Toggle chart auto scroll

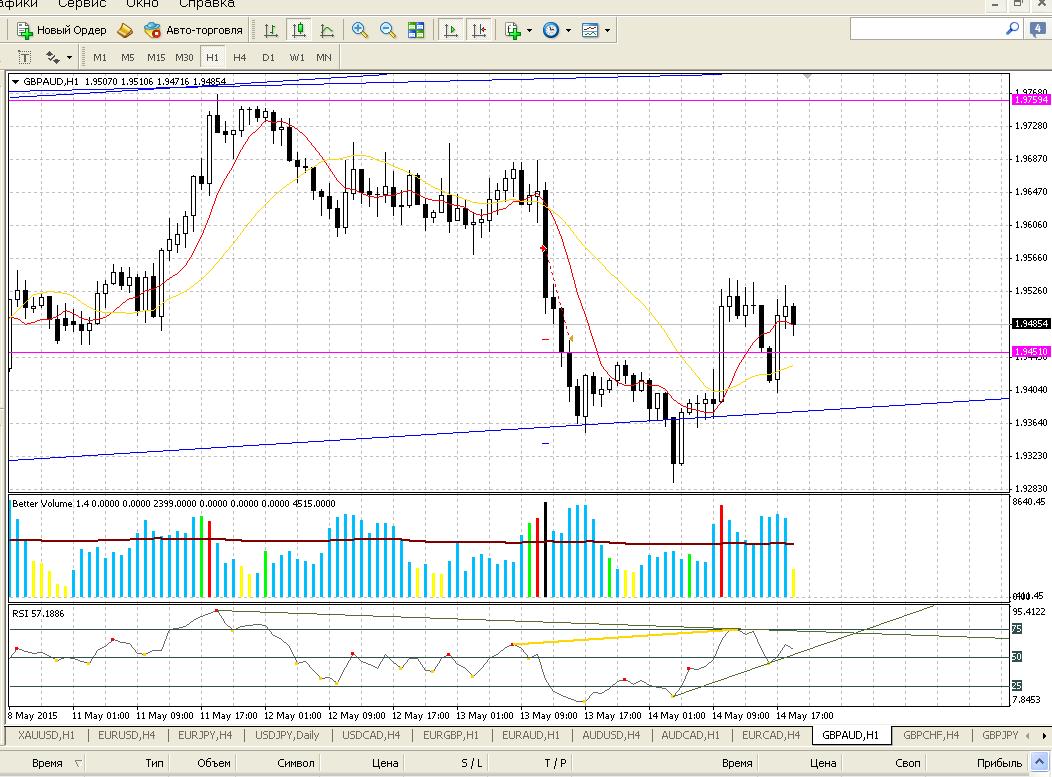(x=451, y=30)
